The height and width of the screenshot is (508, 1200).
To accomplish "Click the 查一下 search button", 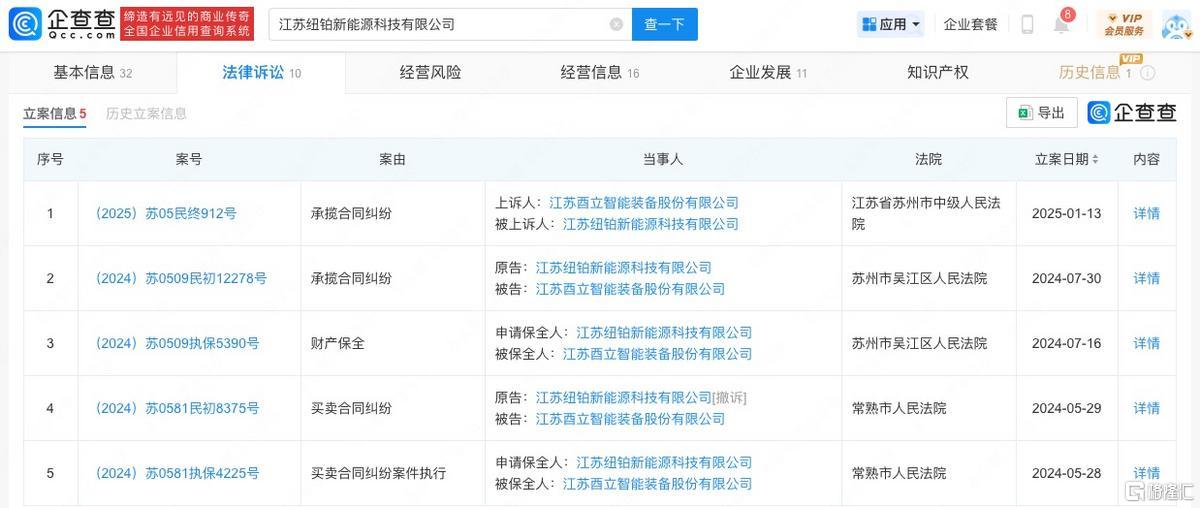I will [x=665, y=24].
